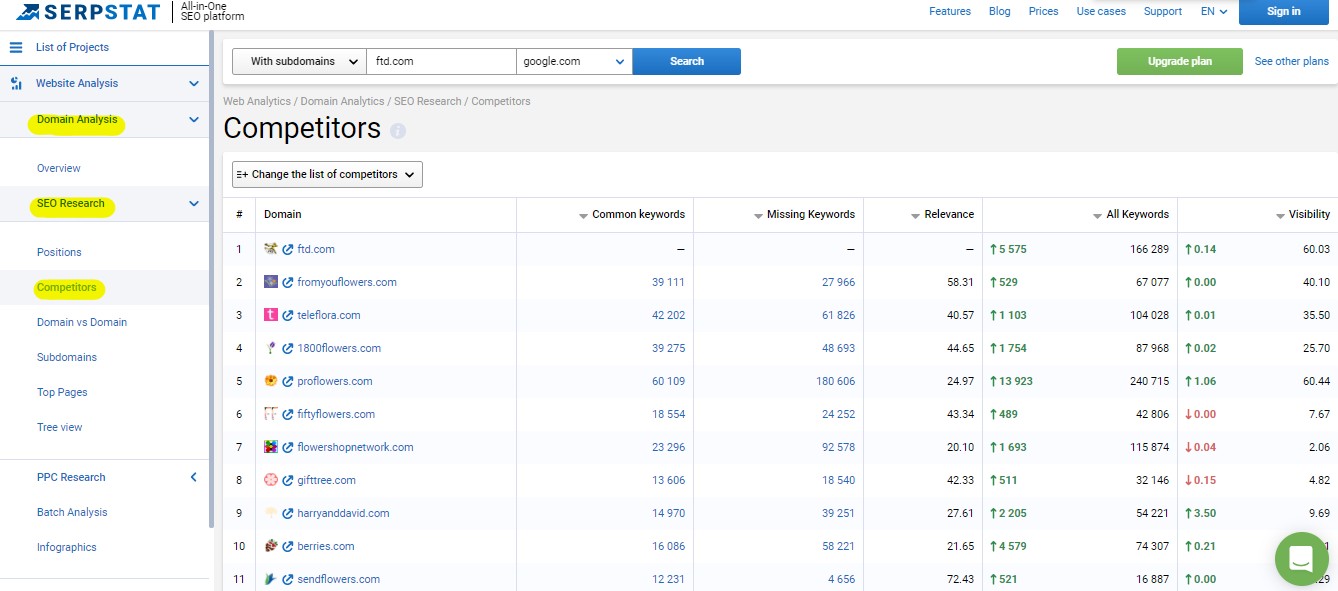
Task: Click the proflowers.com favicon
Action: [x=270, y=381]
